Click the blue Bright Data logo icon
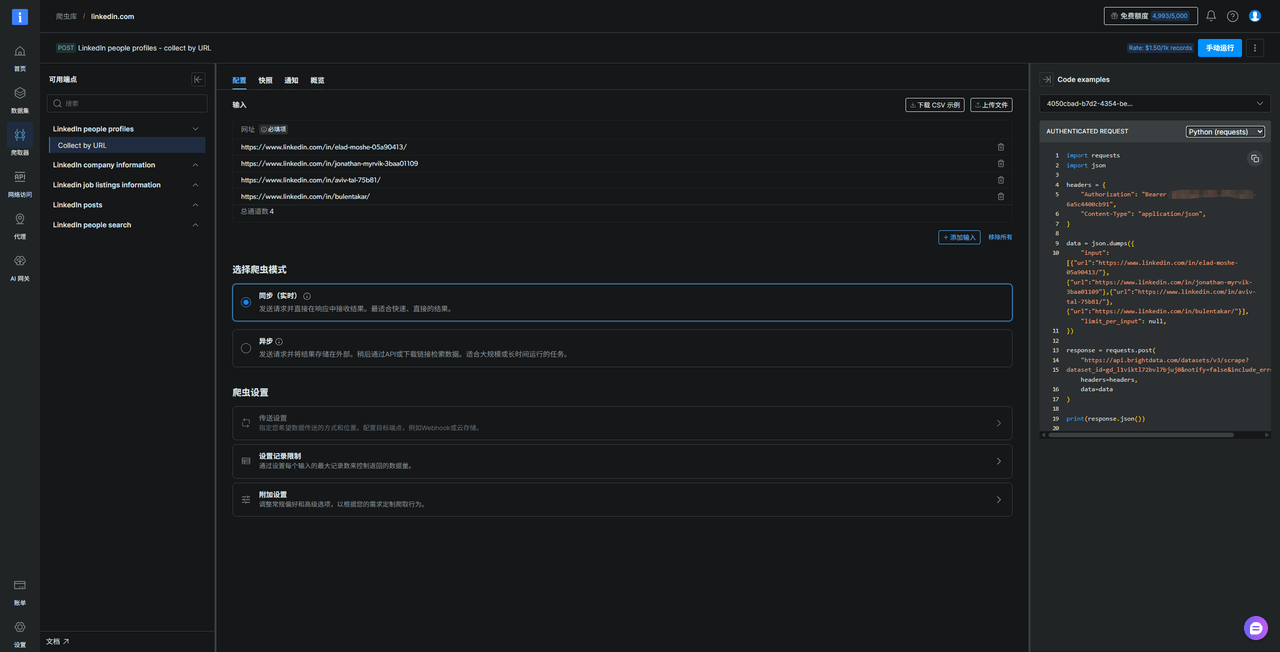This screenshot has width=1280, height=652. pyautogui.click(x=20, y=16)
